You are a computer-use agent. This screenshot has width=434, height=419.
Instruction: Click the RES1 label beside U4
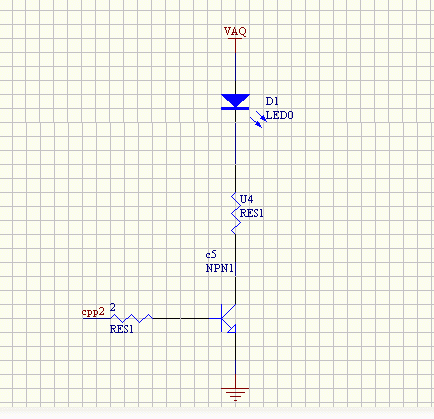click(251, 213)
